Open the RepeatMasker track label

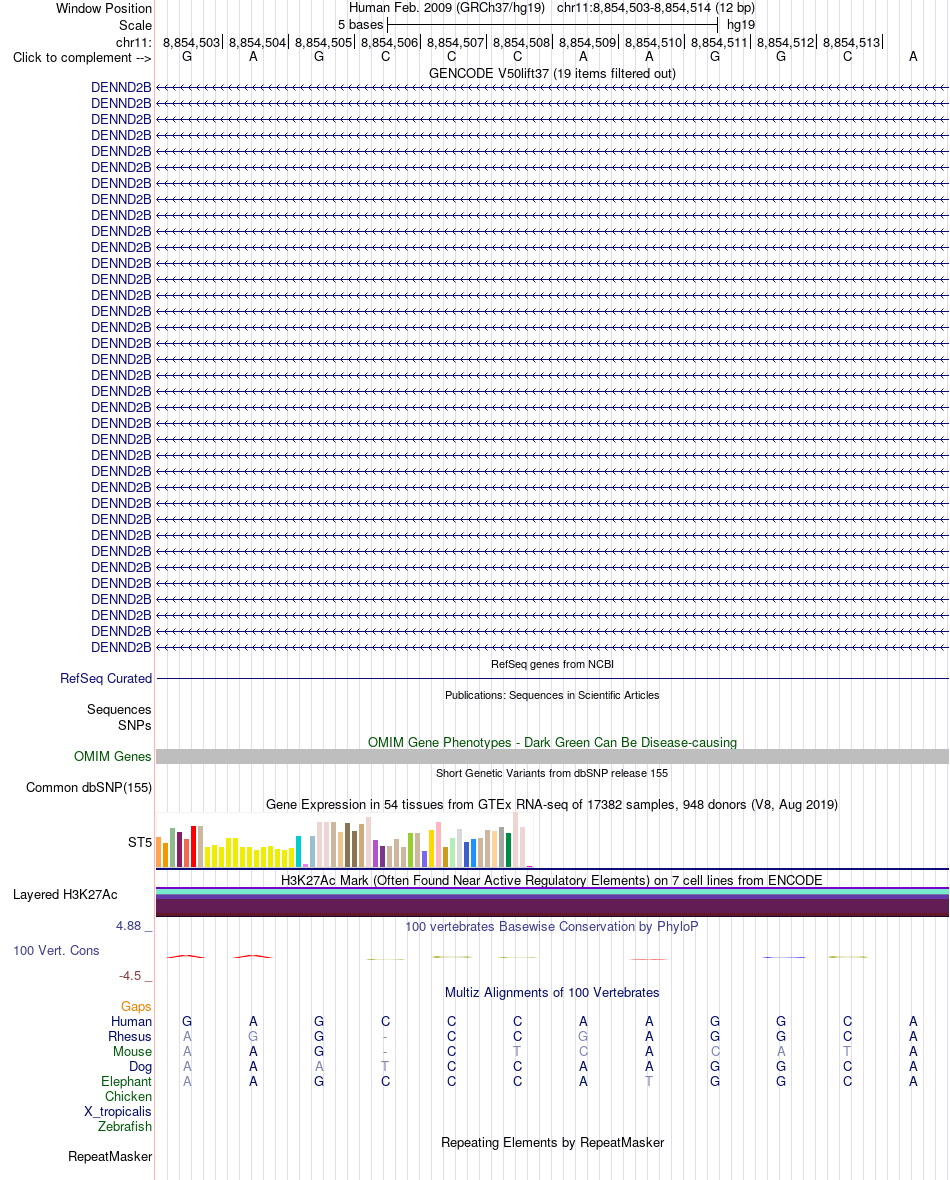tap(110, 1156)
